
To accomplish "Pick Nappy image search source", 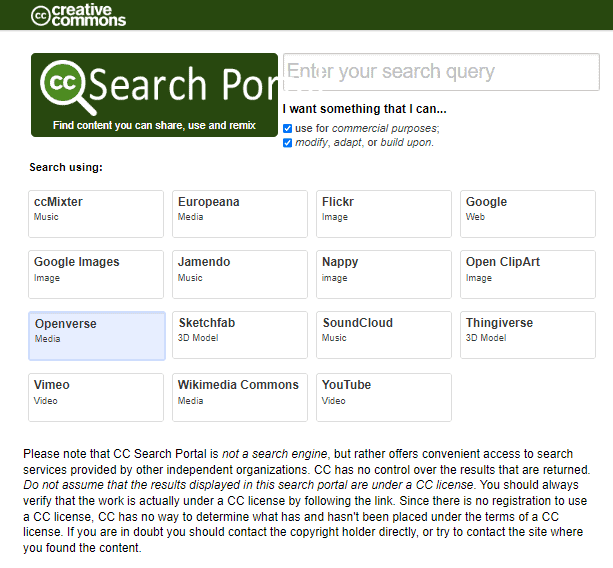I will [x=384, y=274].
